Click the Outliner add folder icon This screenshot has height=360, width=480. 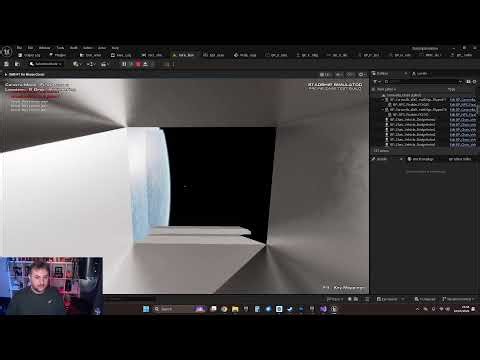coord(469,82)
